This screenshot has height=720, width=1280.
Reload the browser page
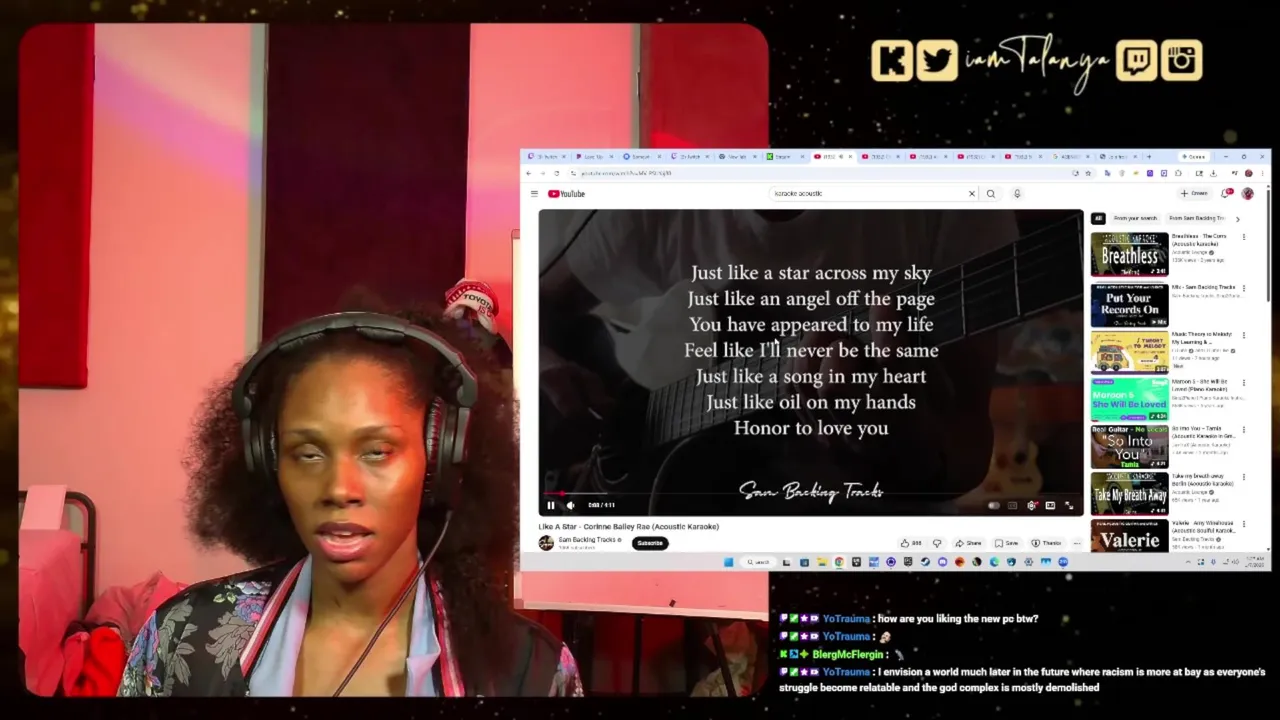(x=557, y=173)
